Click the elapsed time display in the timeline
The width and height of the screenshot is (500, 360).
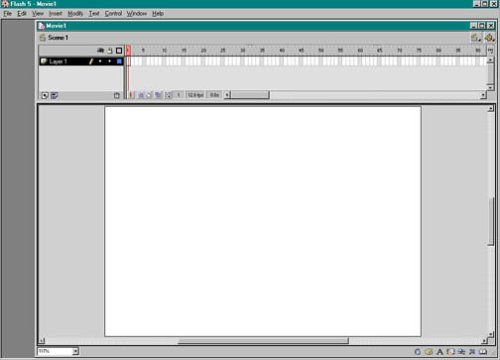(214, 95)
